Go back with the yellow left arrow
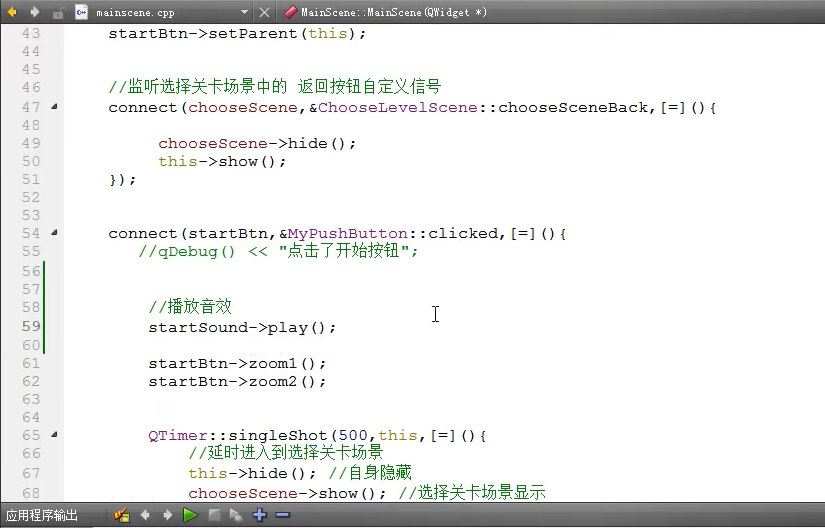The image size is (825, 528). pyautogui.click(x=12, y=12)
